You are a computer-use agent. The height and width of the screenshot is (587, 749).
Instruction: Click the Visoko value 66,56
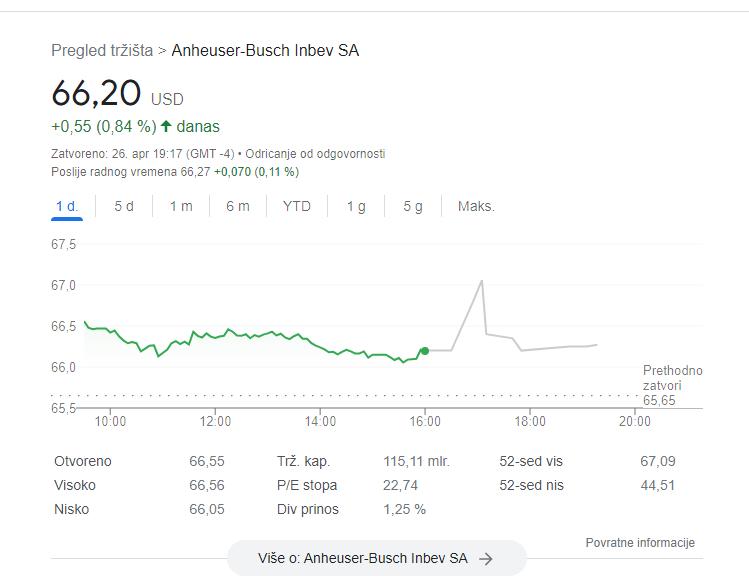pos(206,485)
